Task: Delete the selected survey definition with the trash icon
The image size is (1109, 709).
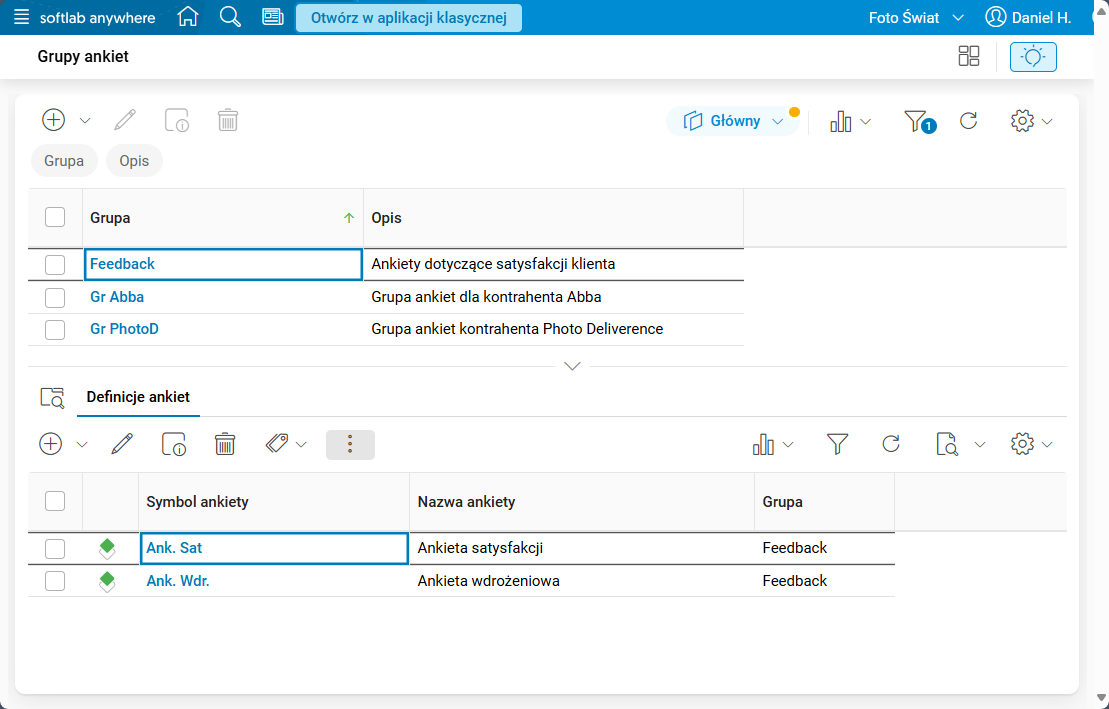Action: tap(225, 444)
